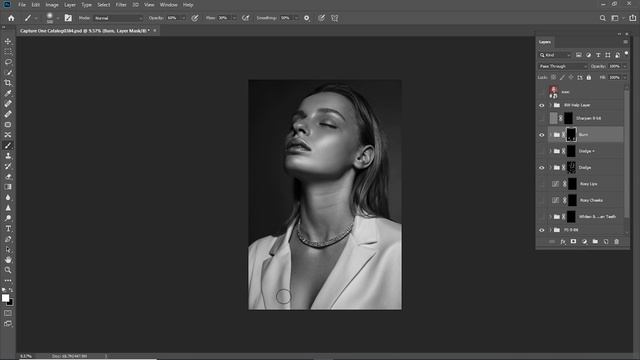This screenshot has height=360, width=640.
Task: Show the Rosy Lips layer
Action: (x=542, y=184)
